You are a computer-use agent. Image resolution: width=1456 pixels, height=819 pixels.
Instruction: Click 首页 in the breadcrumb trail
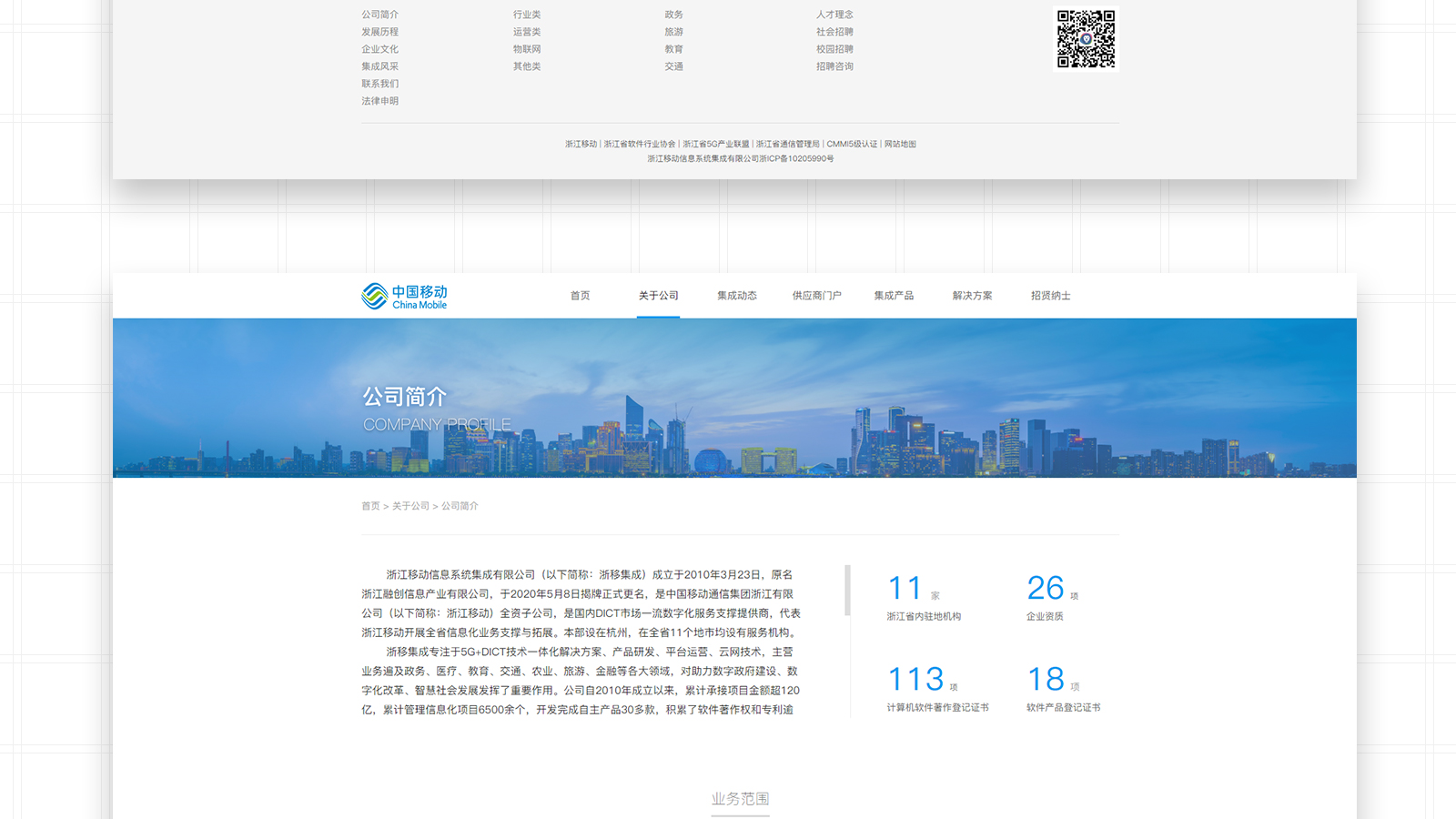370,506
